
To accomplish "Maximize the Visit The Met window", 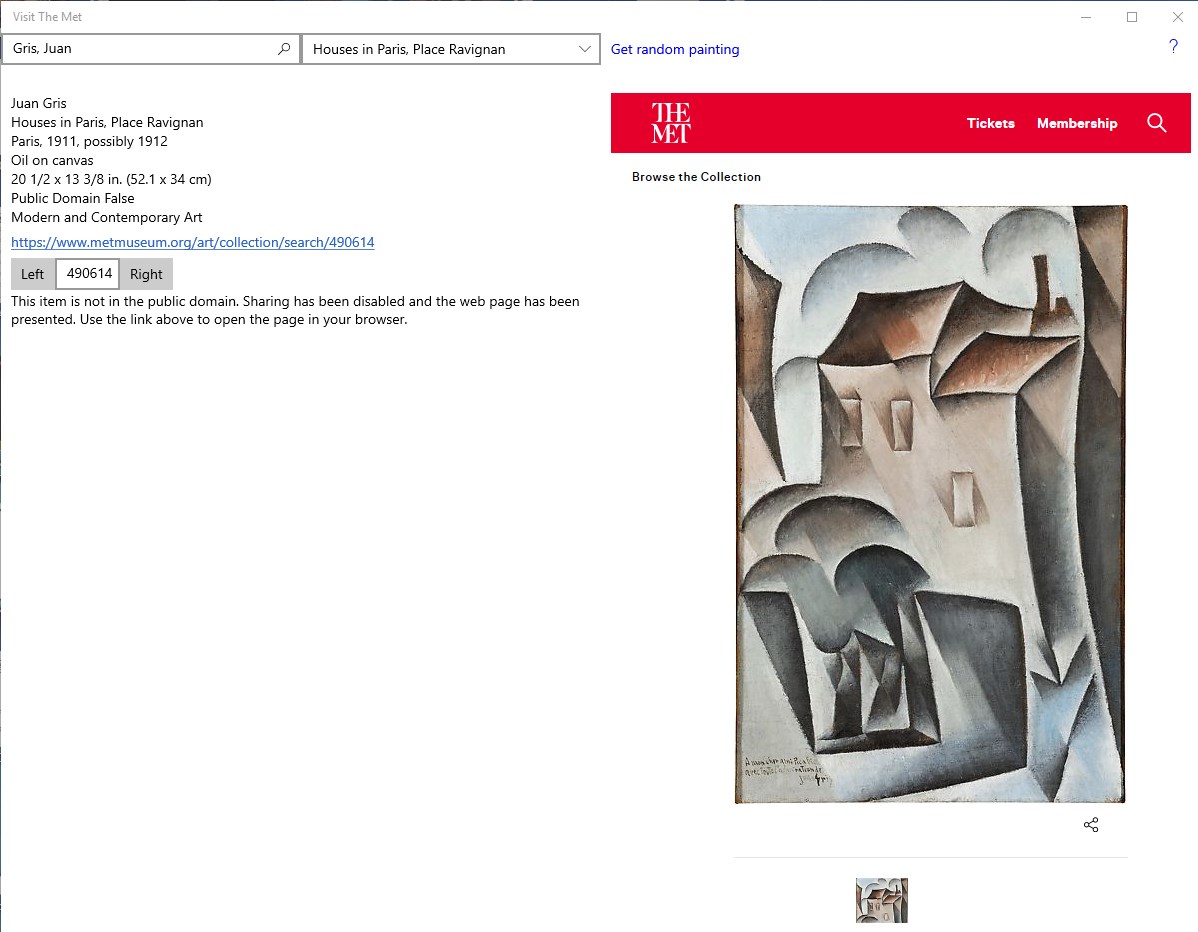I will [x=1132, y=17].
